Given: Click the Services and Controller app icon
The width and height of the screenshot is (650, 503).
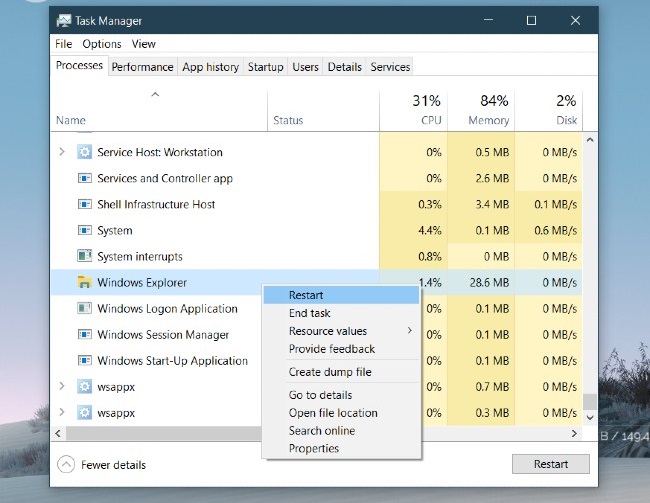Looking at the screenshot, I should (85, 178).
